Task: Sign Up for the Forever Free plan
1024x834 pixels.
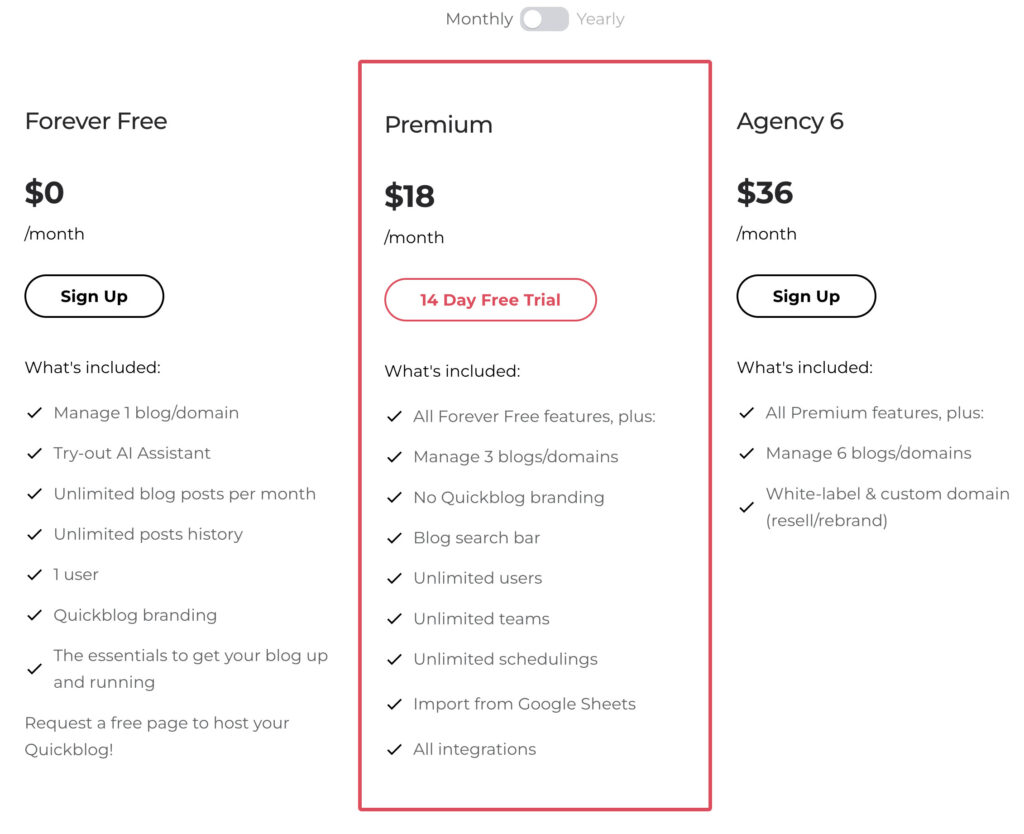Action: point(94,296)
